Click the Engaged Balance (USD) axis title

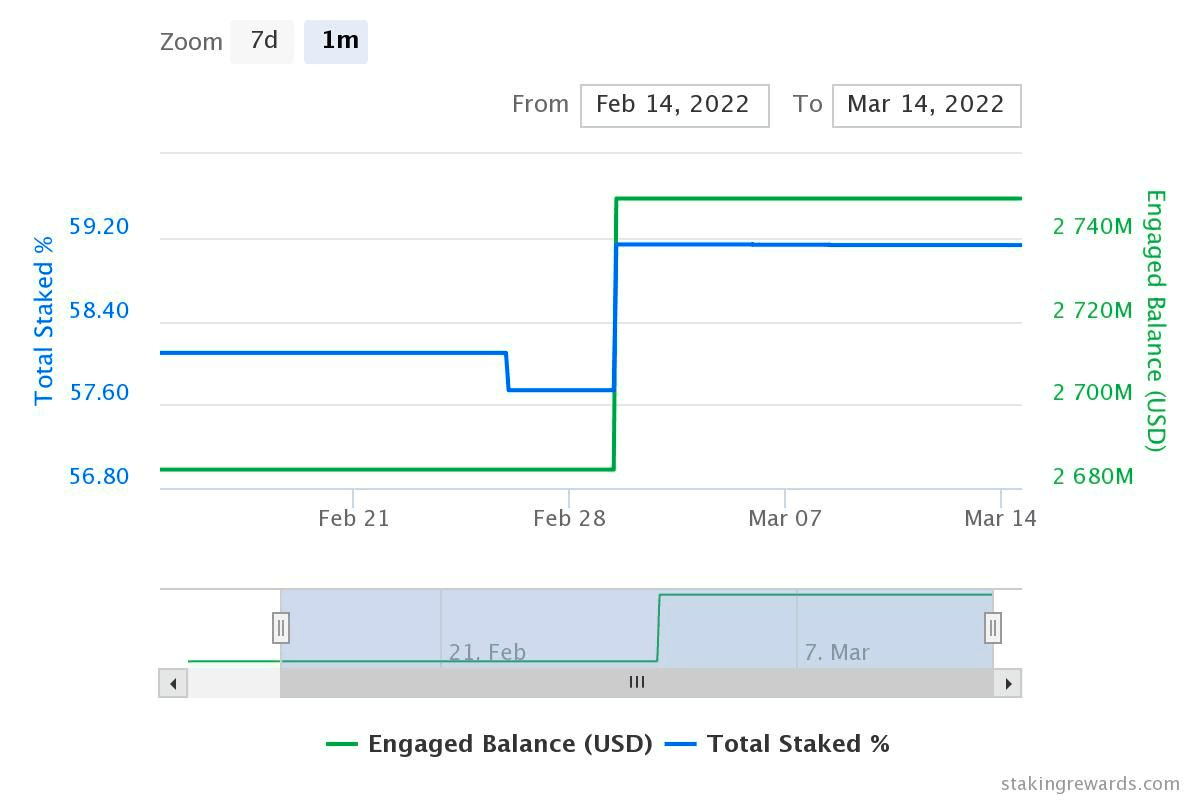click(x=1156, y=320)
